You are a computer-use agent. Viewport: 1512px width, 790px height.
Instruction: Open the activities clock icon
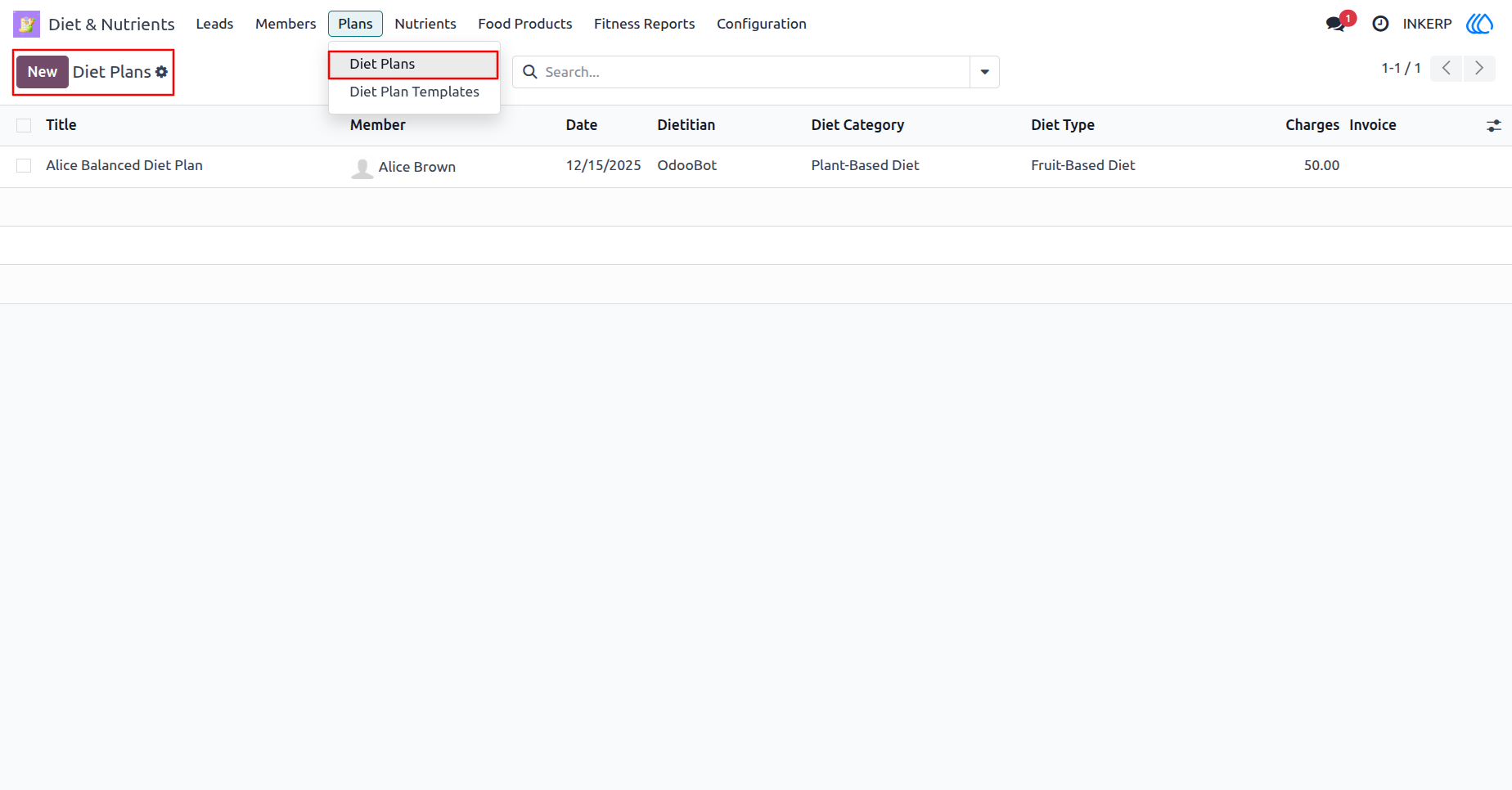(1380, 24)
